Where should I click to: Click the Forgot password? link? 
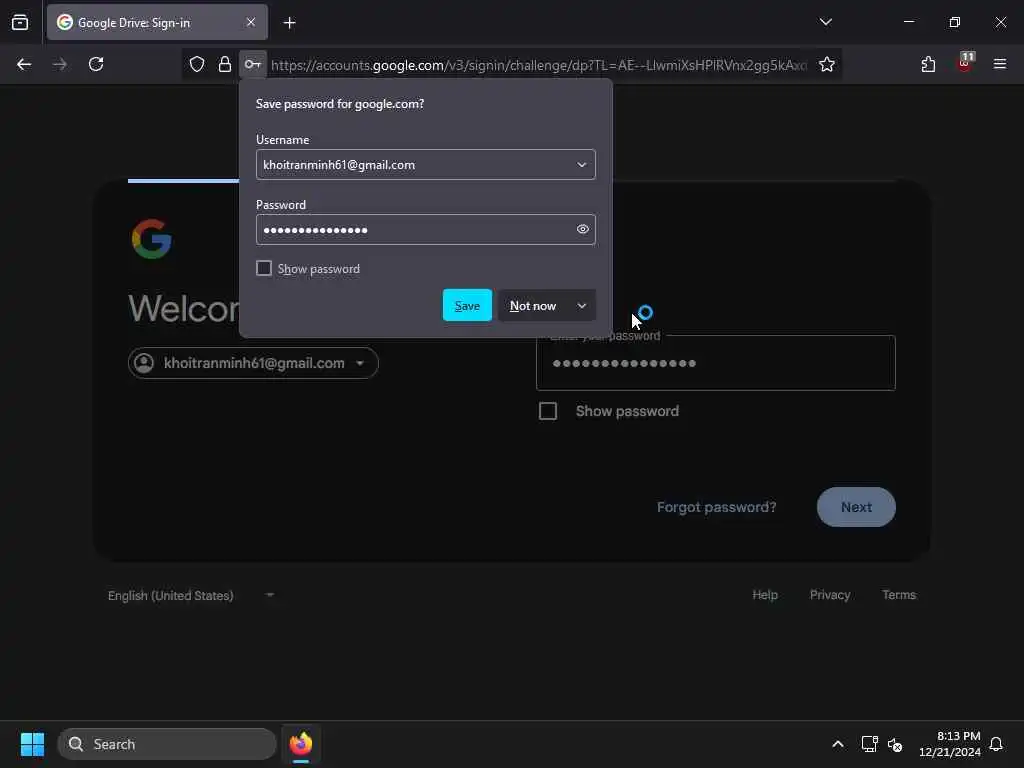point(716,507)
